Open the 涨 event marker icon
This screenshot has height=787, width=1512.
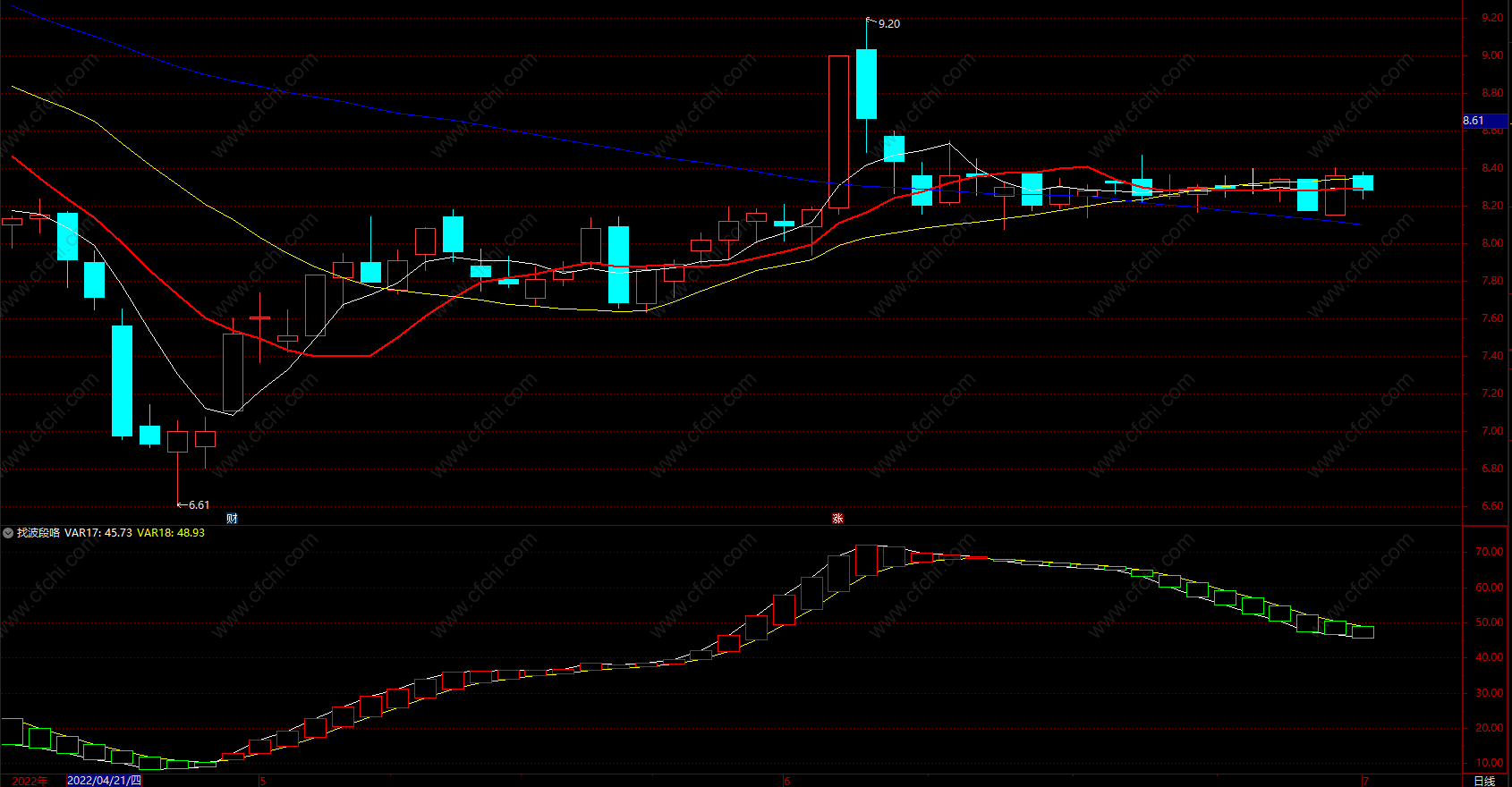click(838, 519)
